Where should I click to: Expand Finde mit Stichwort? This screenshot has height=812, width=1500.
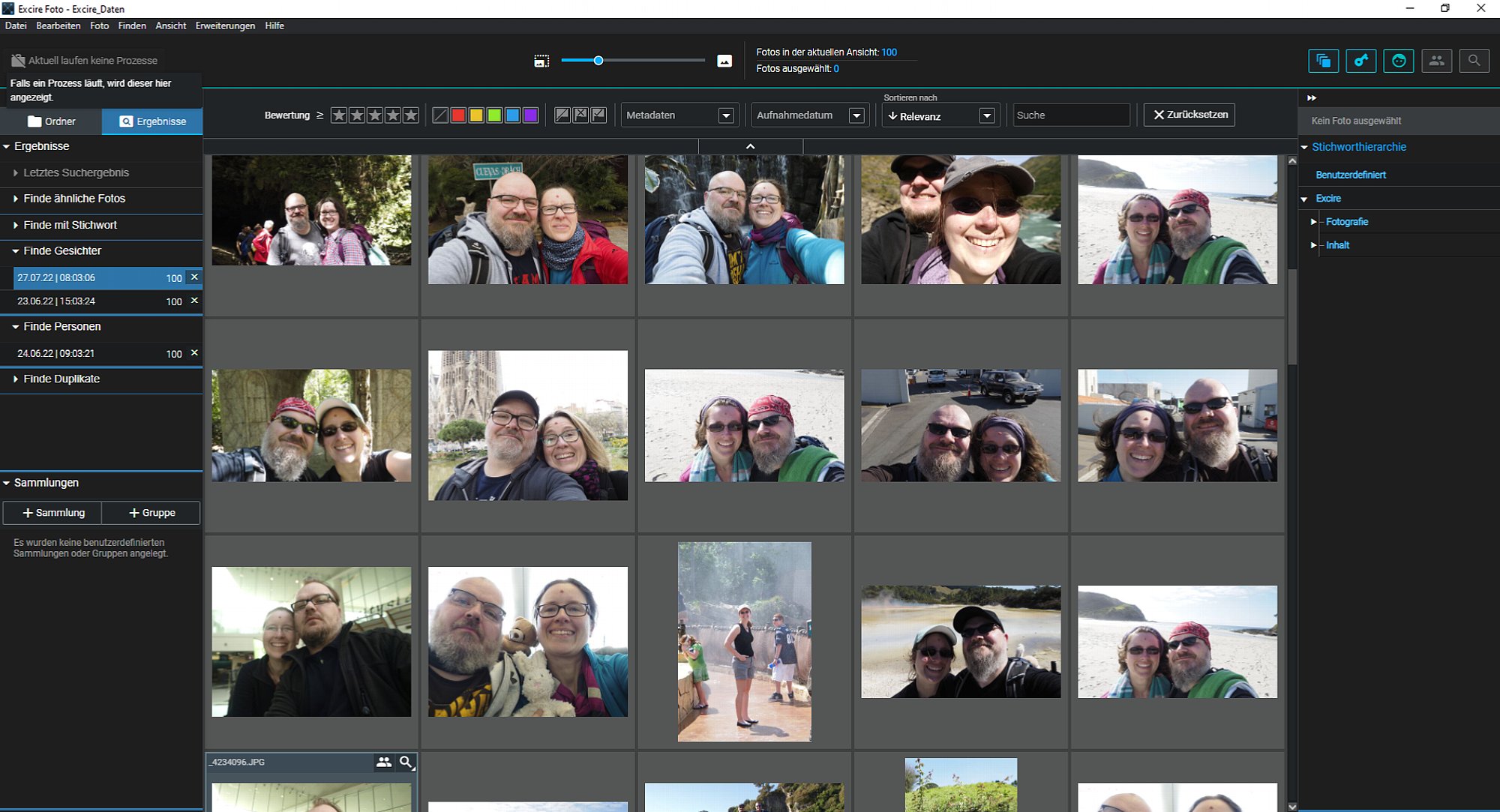(x=16, y=225)
